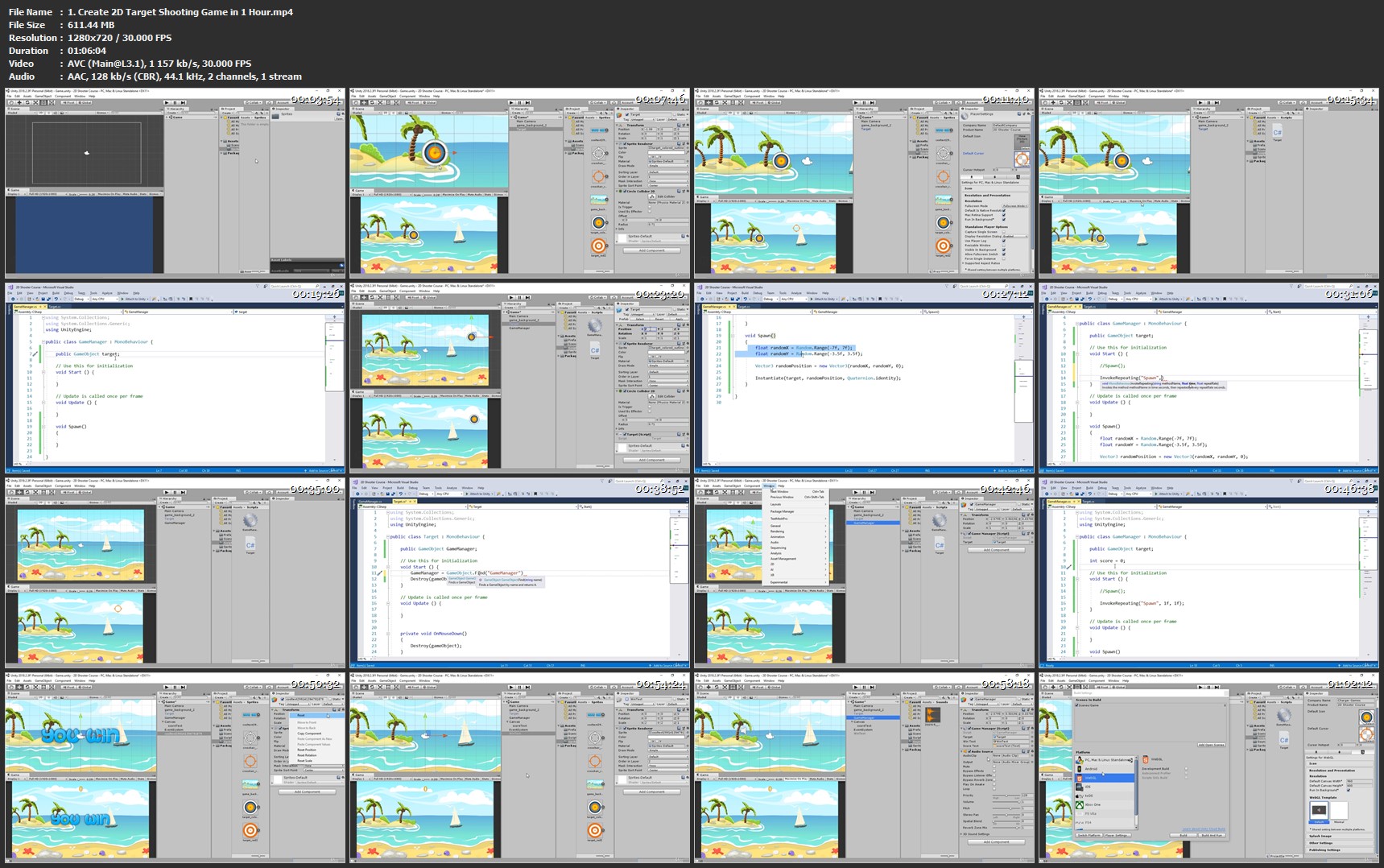
Task: Open the thumbnail frame stamped 00:15:34
Action: tap(1209, 183)
